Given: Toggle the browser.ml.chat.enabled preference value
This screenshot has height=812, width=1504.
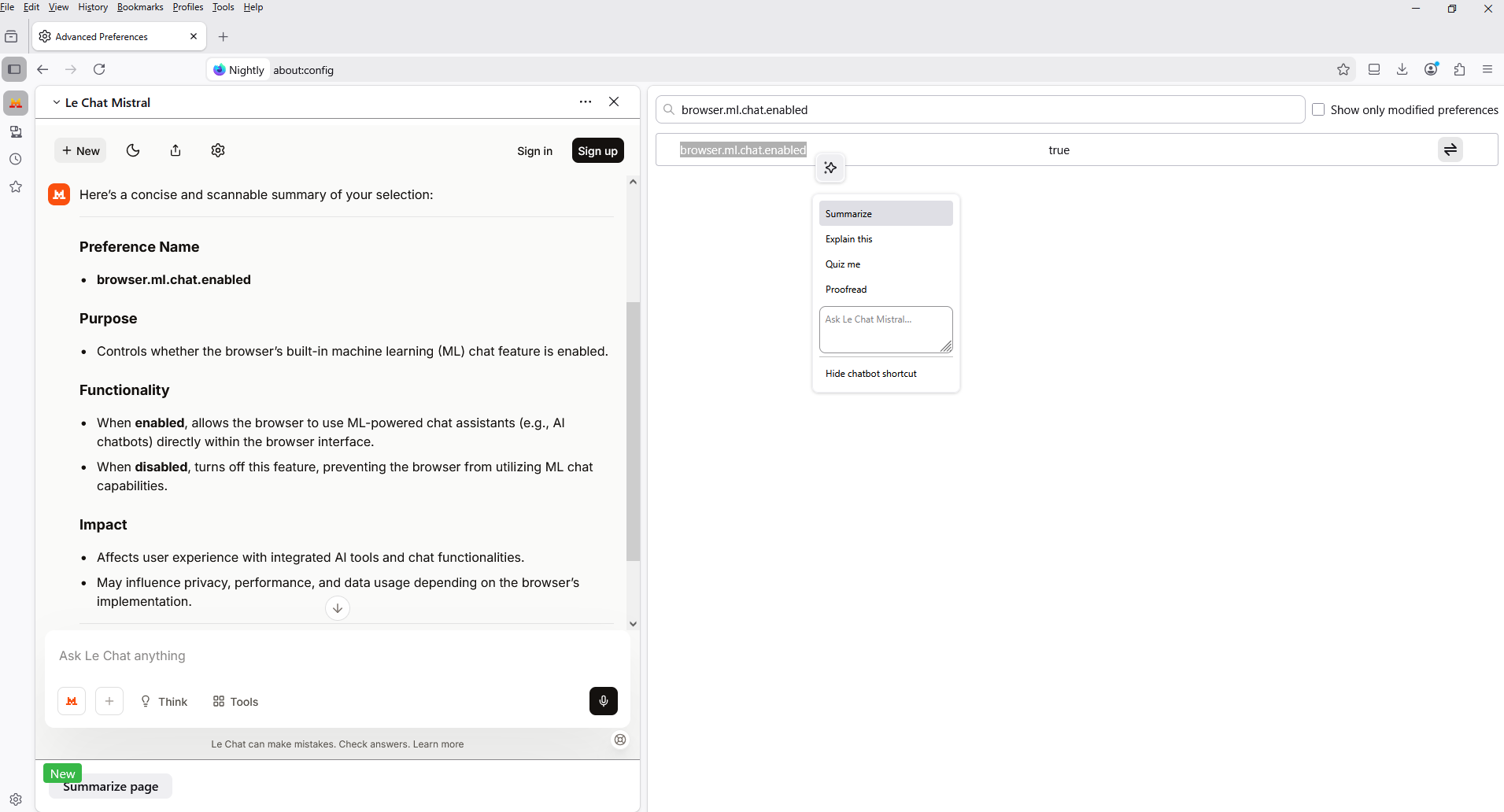Looking at the screenshot, I should tap(1450, 149).
